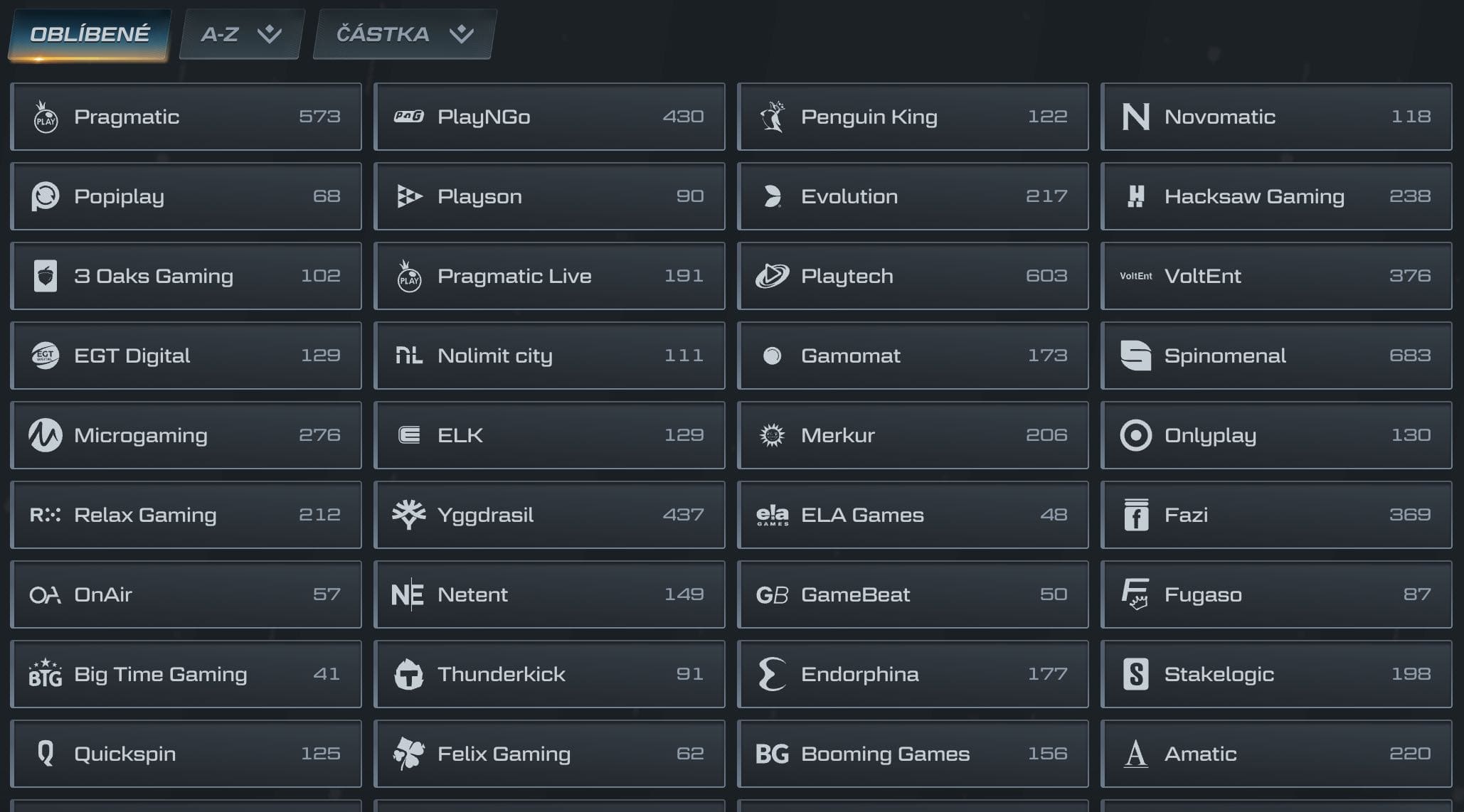This screenshot has width=1464, height=812.
Task: Click the Thunderkick helmet logo icon
Action: point(409,674)
